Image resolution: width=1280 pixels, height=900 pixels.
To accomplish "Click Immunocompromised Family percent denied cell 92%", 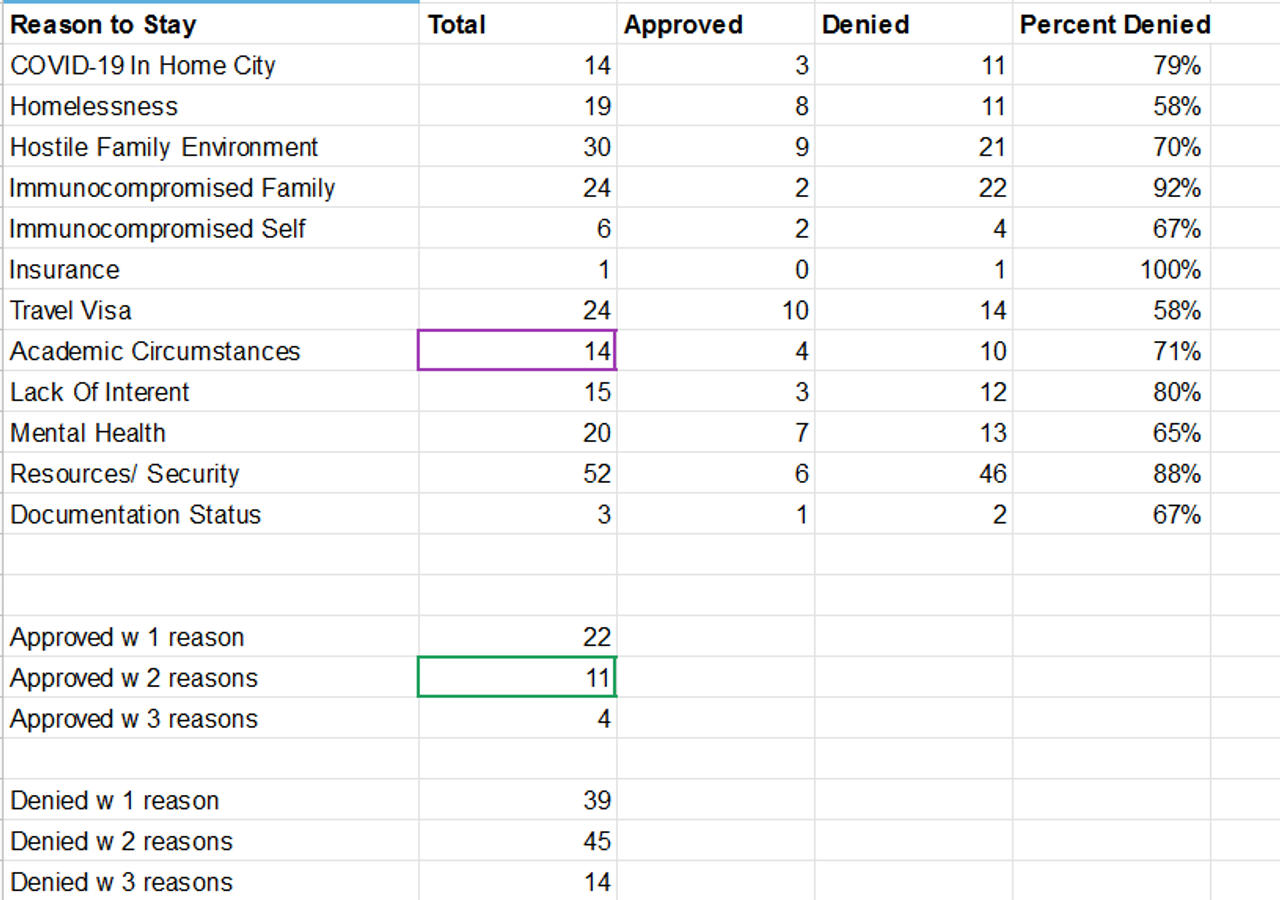I will click(x=1113, y=188).
